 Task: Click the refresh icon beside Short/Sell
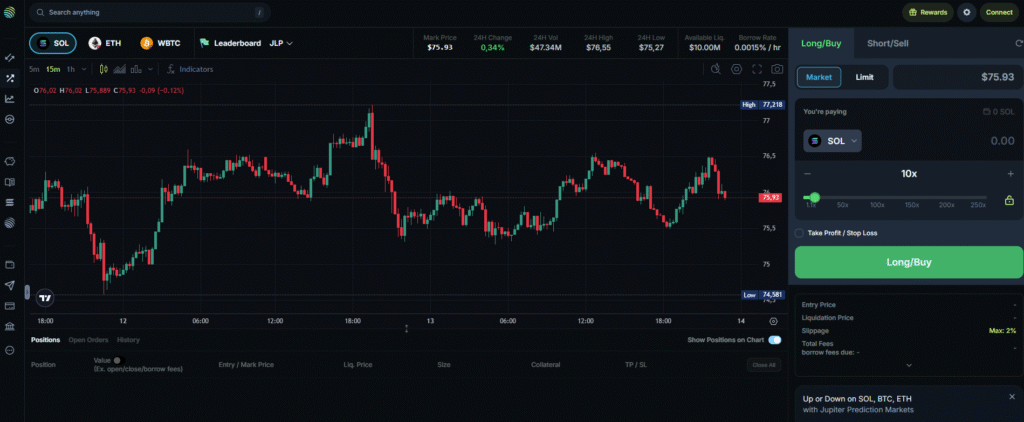click(x=1018, y=43)
